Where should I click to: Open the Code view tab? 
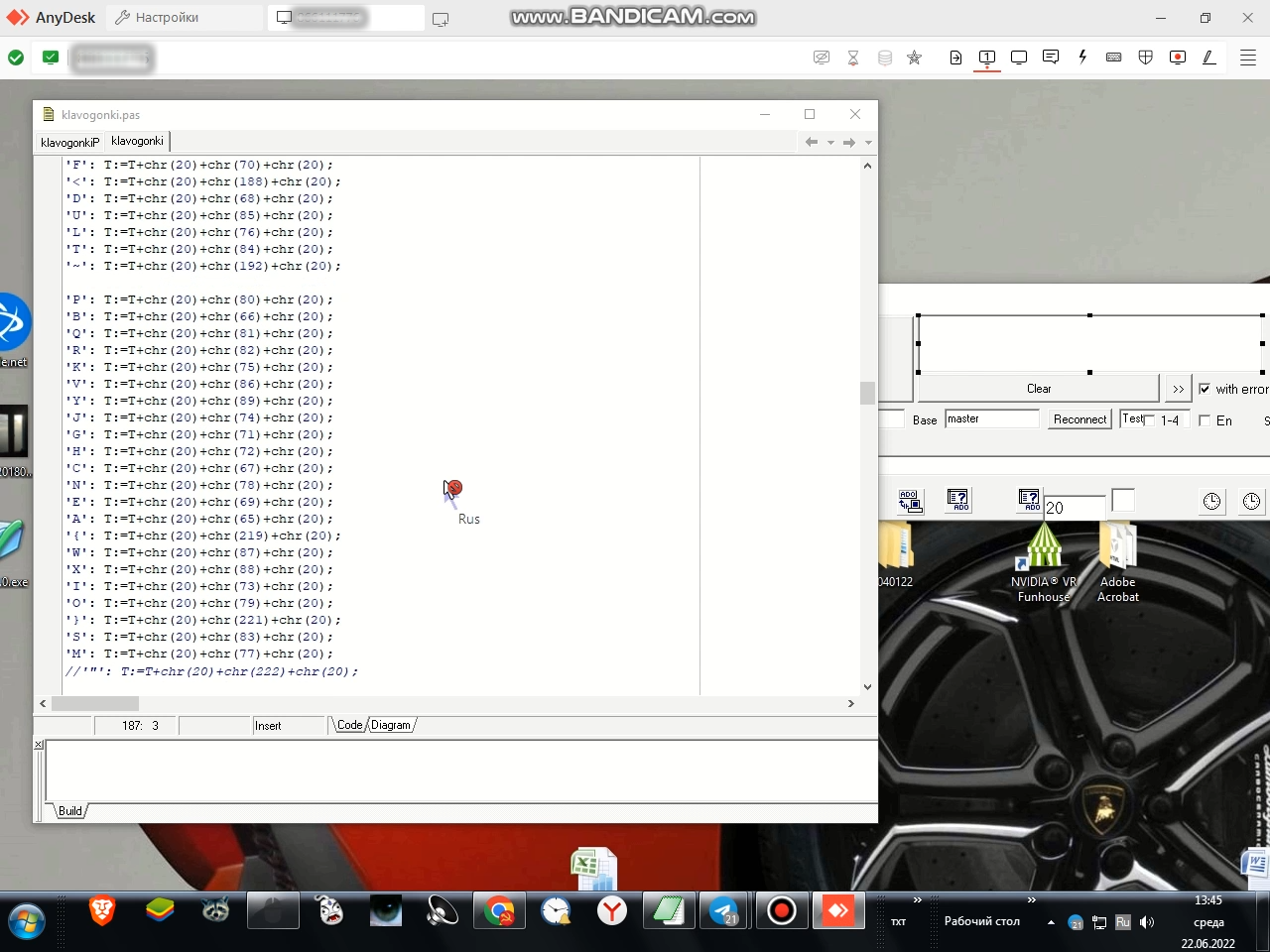(350, 725)
